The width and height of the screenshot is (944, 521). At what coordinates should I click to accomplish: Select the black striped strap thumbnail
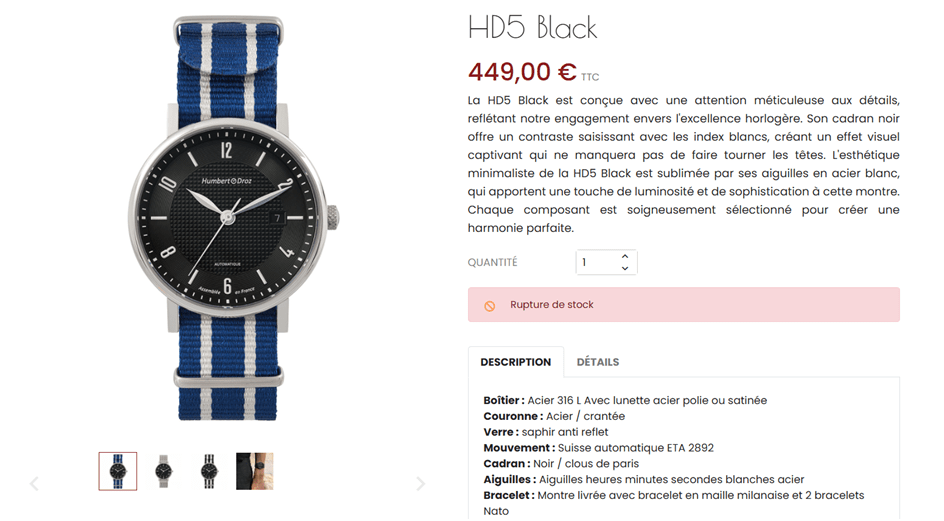click(x=209, y=471)
